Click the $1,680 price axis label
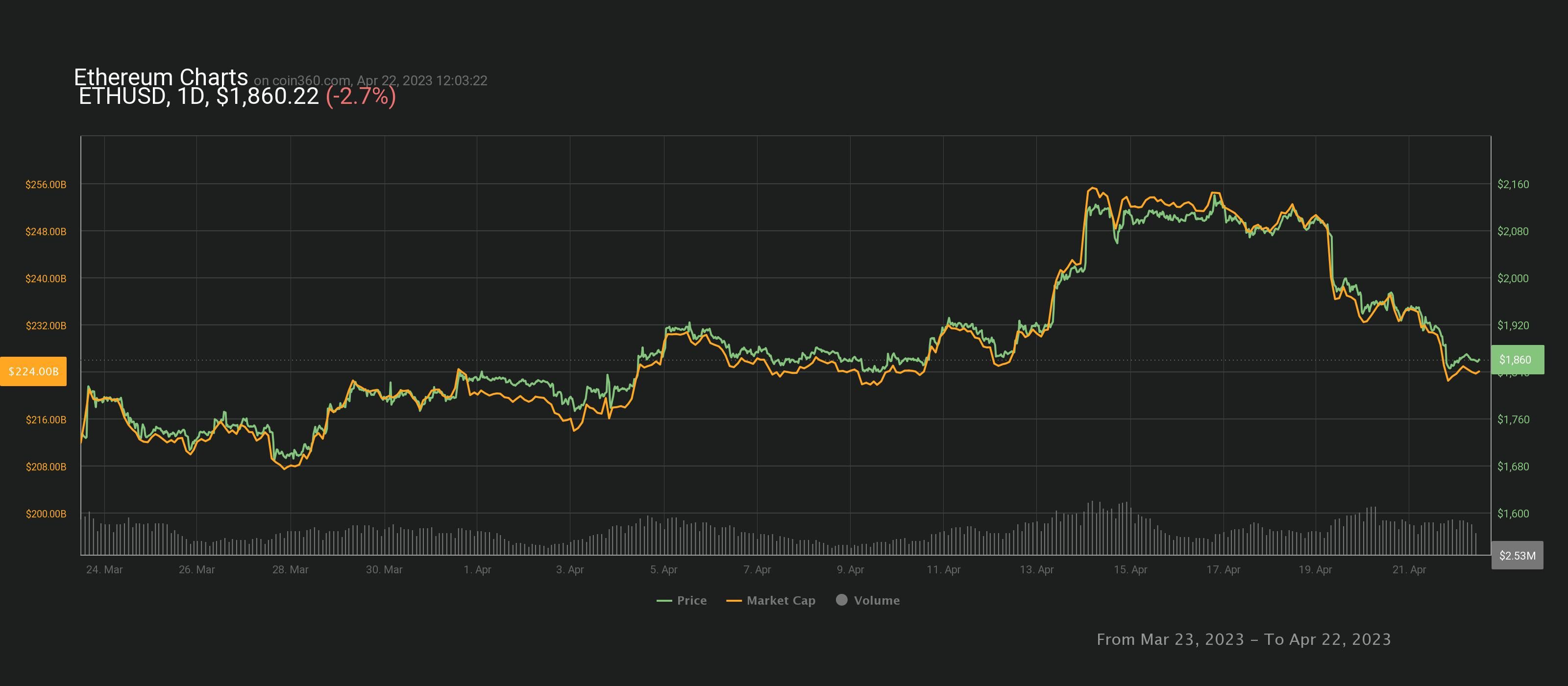This screenshot has width=1568, height=686. (1513, 467)
